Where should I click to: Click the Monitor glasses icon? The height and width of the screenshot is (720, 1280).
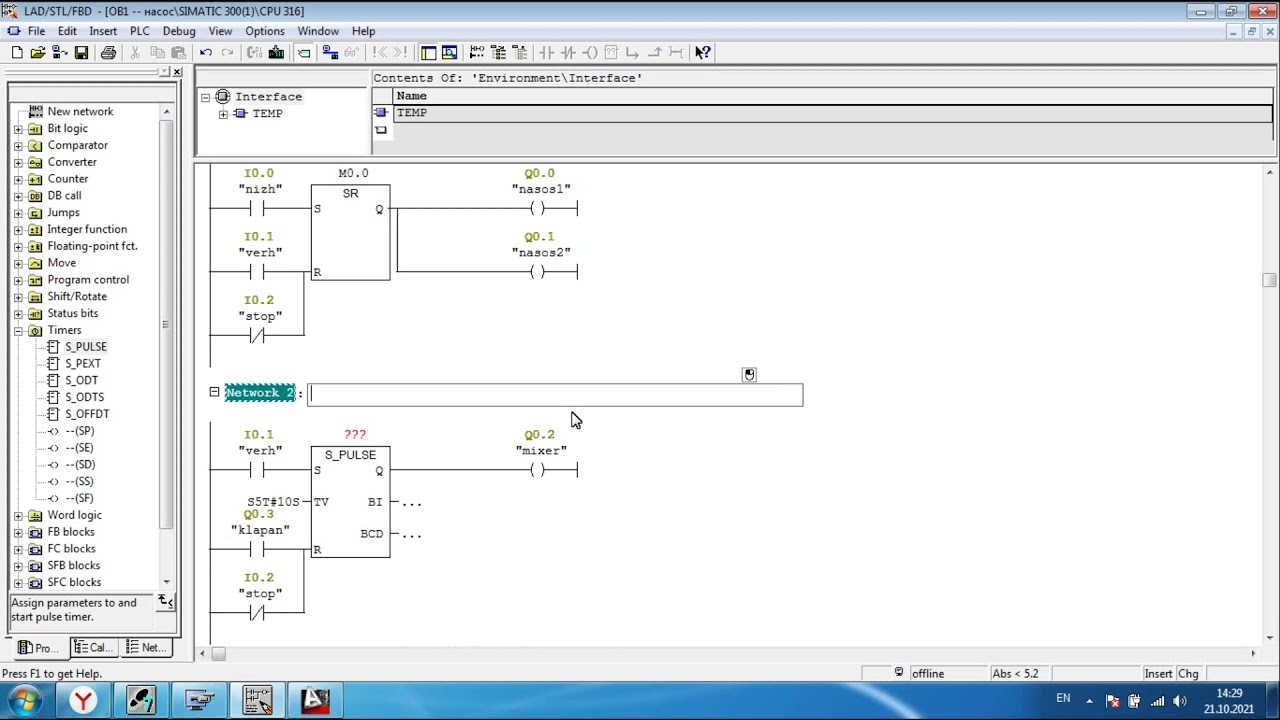[352, 53]
